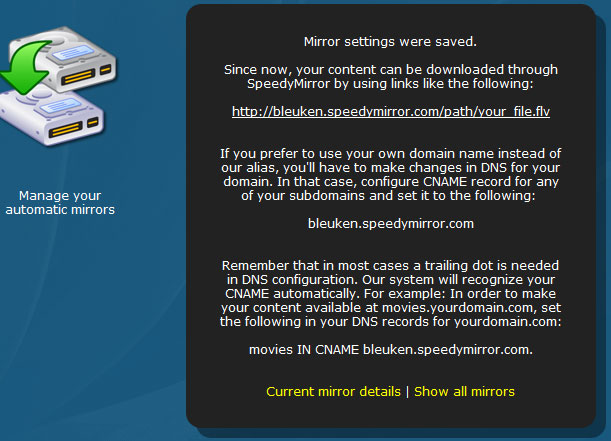Open the bleuken.speedymirror.com/path/your_file.flv link
This screenshot has width=611, height=441.
tap(391, 112)
